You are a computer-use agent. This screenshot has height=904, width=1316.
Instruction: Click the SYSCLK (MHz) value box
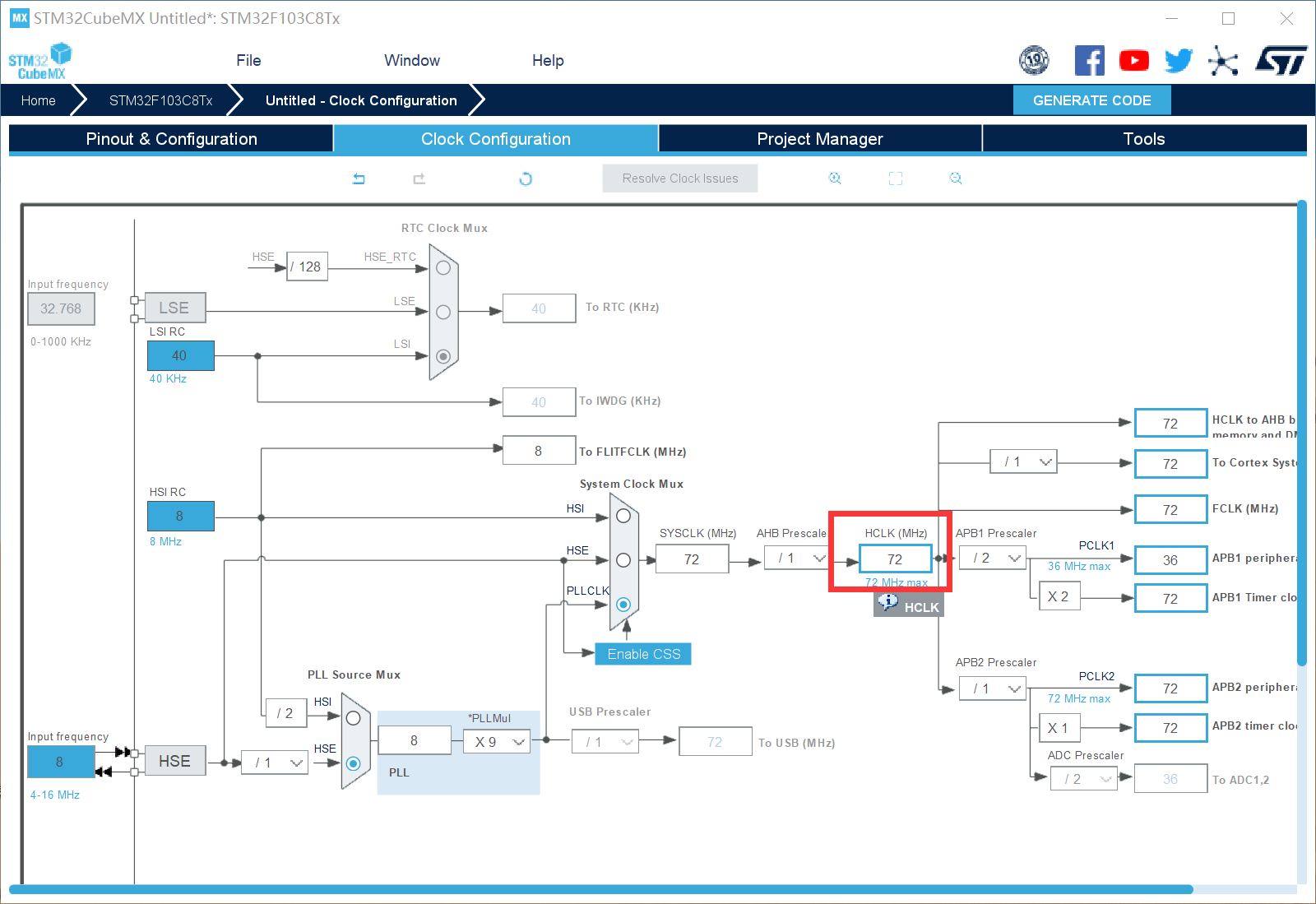(x=693, y=559)
